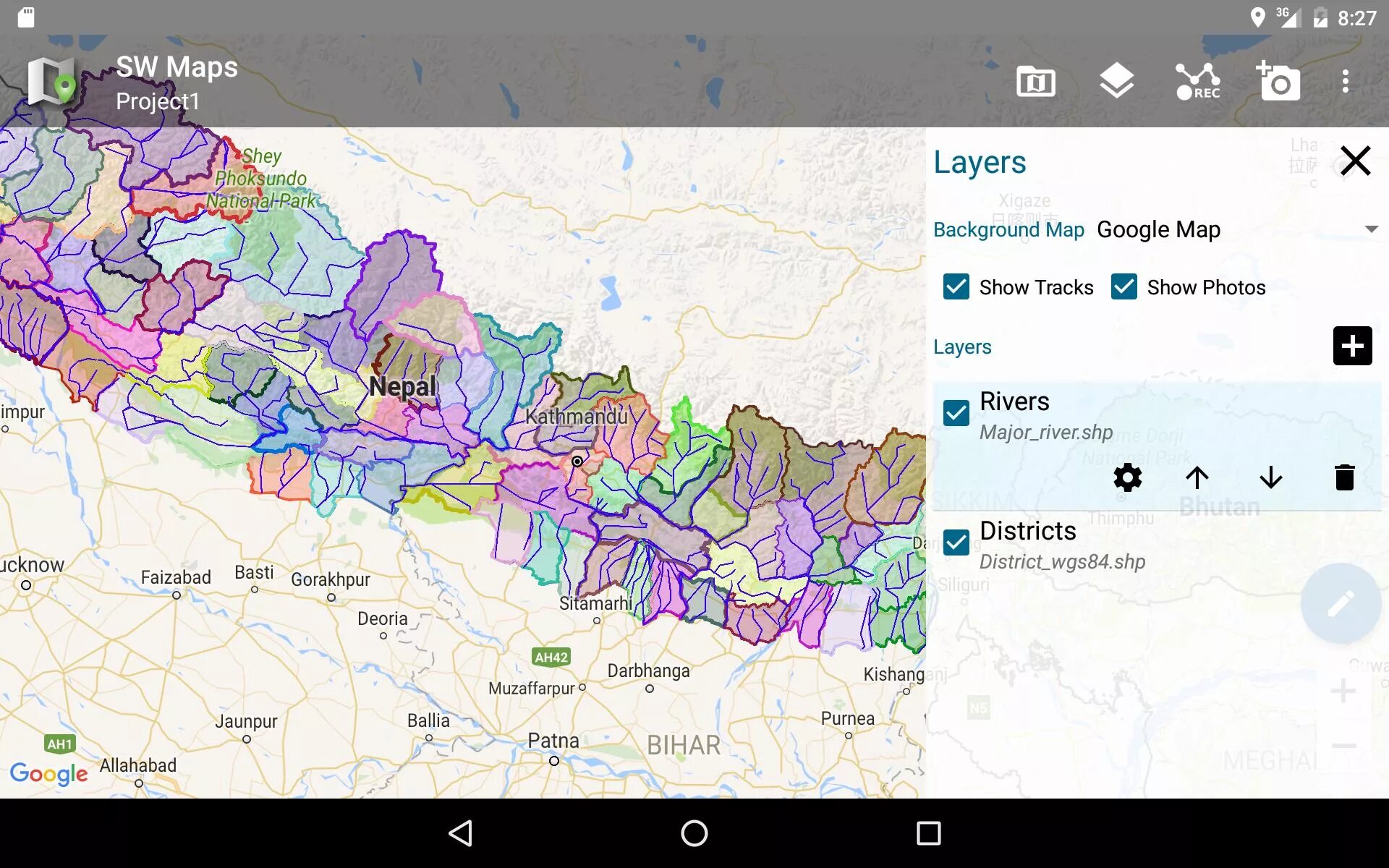Start track recording with REC icon
1389x868 pixels.
[1197, 82]
